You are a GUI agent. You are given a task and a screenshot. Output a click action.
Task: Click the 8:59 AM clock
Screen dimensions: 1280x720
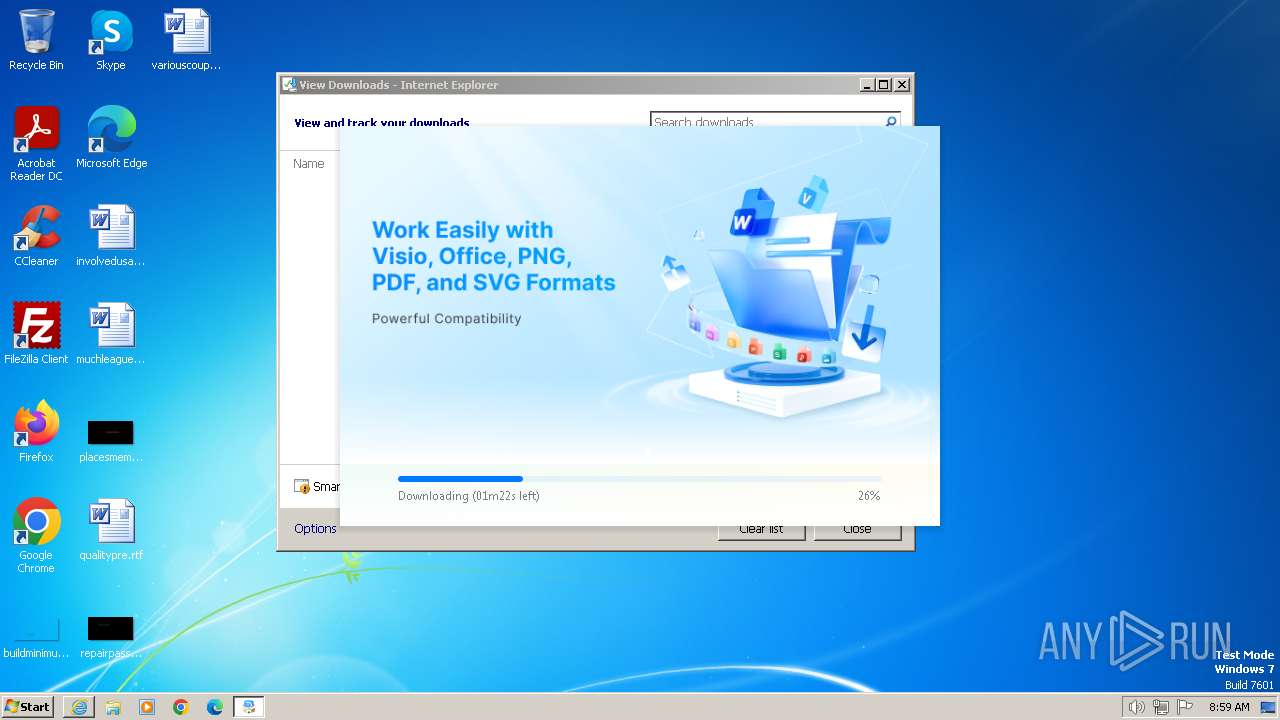pos(1229,707)
